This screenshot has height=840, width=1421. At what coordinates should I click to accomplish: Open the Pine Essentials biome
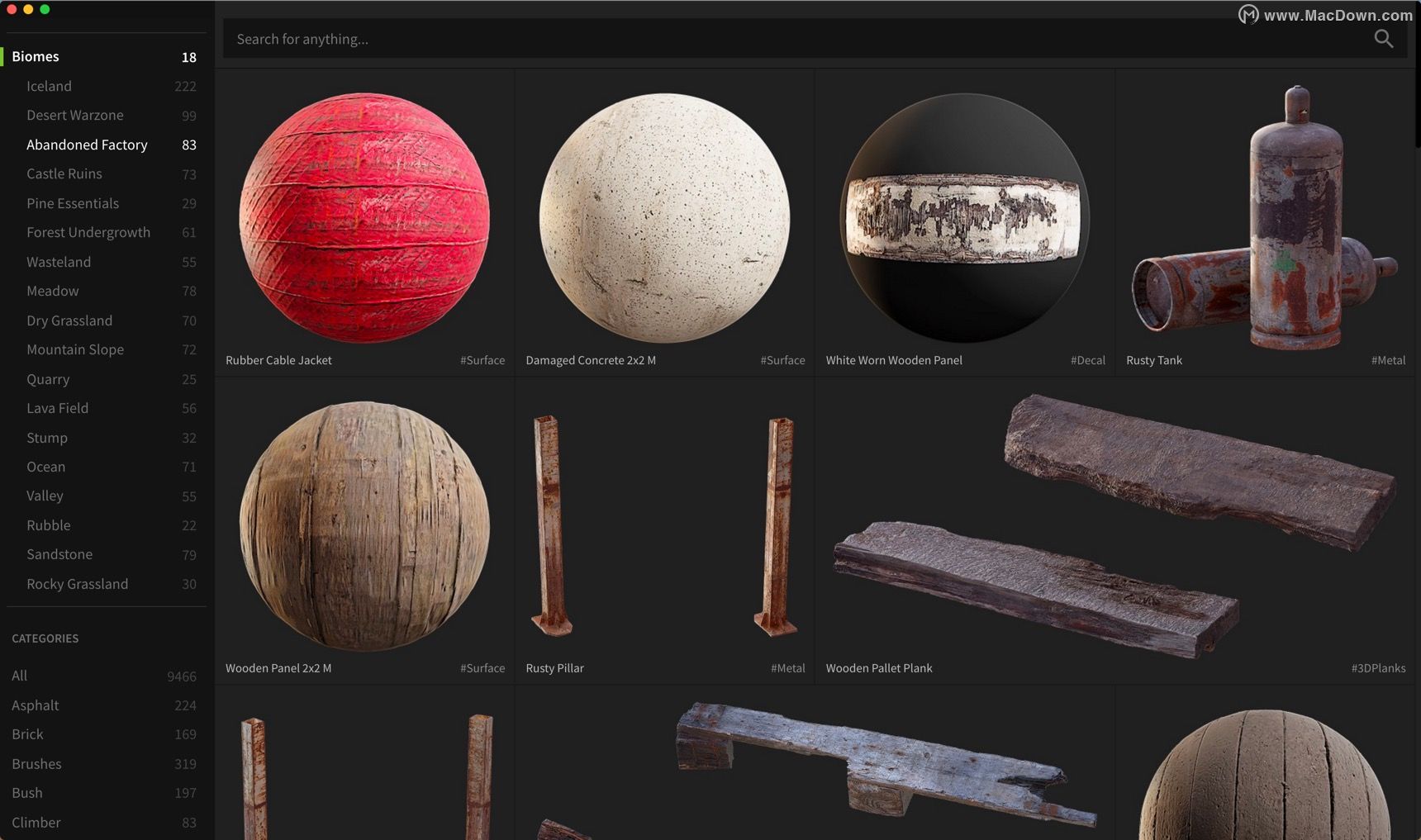[x=104, y=203]
